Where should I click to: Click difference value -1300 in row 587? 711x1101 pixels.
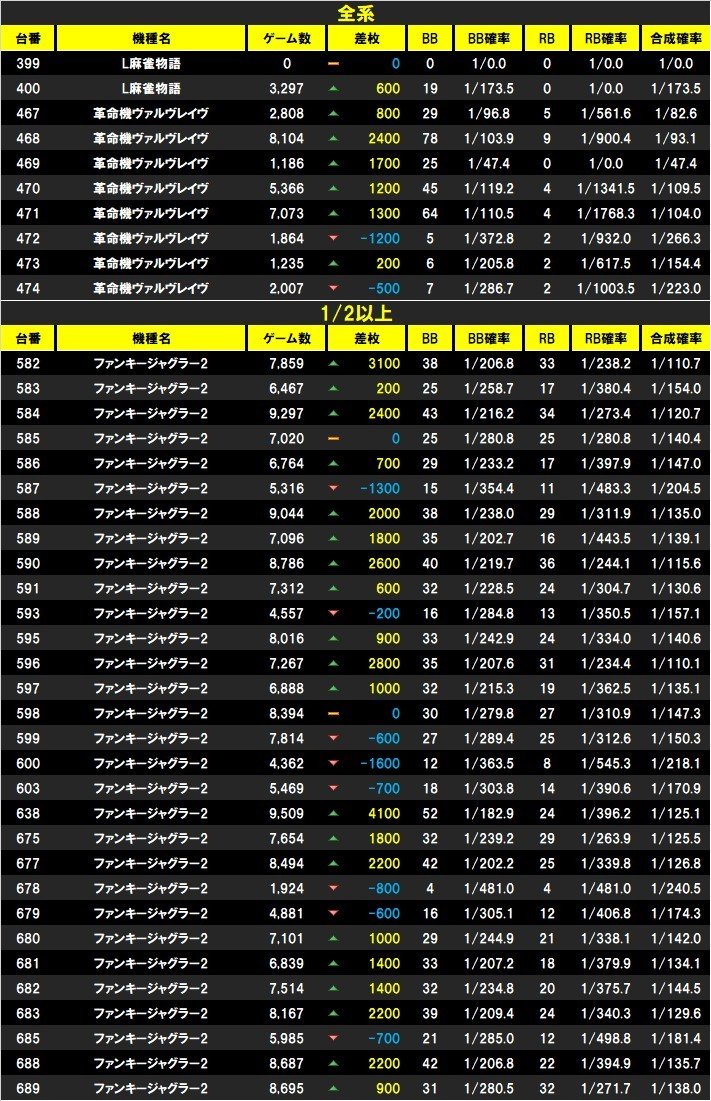(x=380, y=489)
